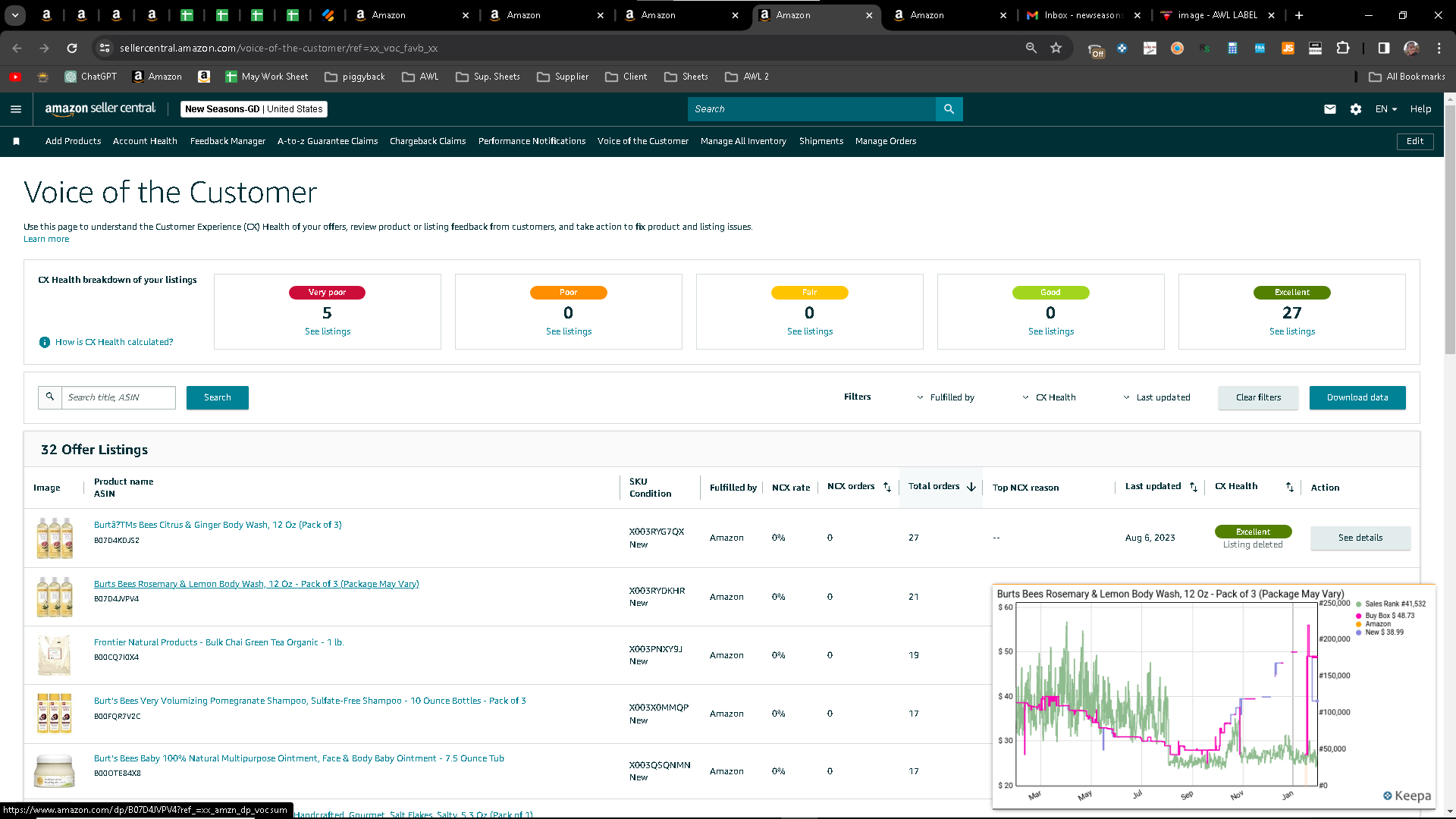Sort the table by NCX orders arrows
Viewport: 1456px width, 819px height.
click(887, 487)
